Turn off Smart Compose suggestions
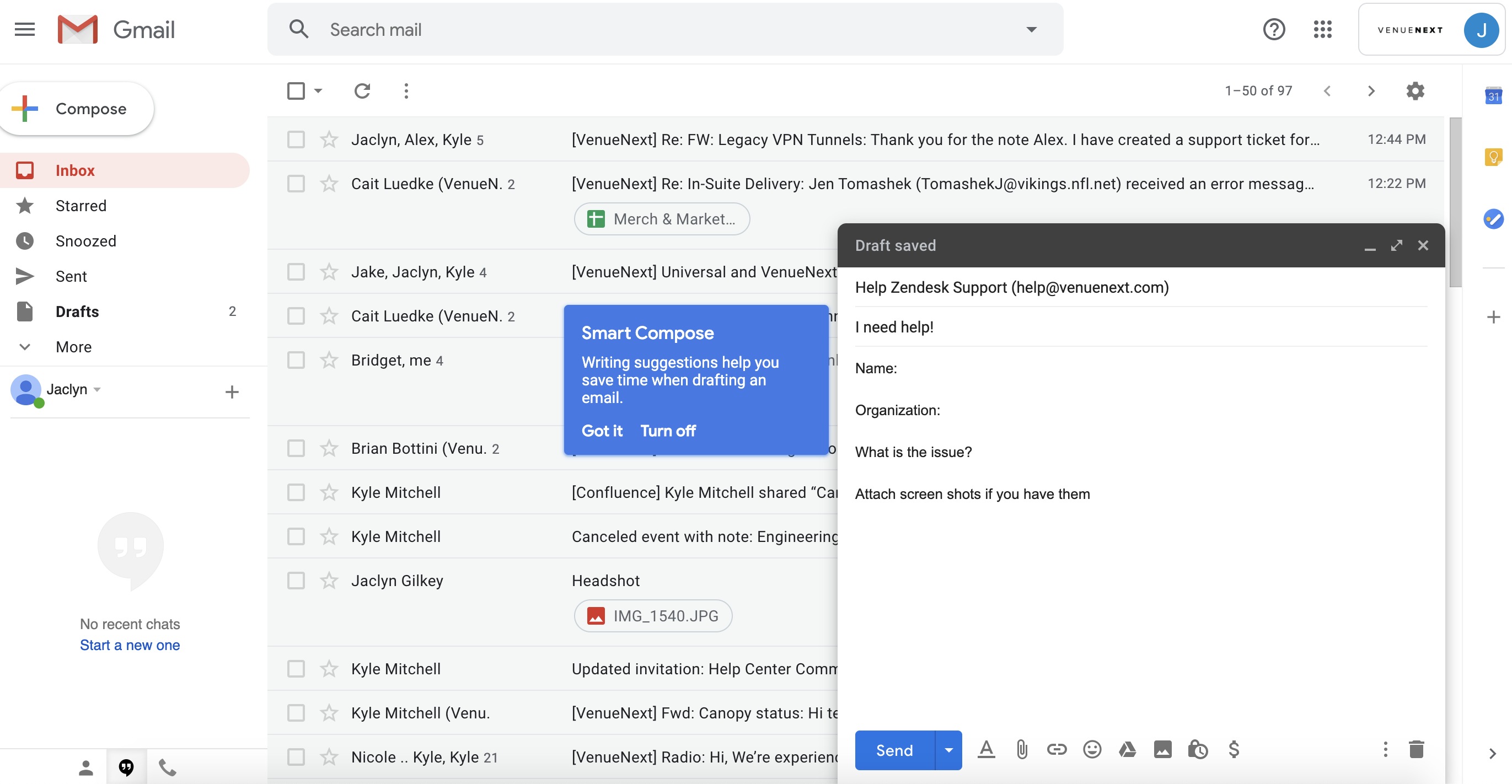 [x=668, y=431]
